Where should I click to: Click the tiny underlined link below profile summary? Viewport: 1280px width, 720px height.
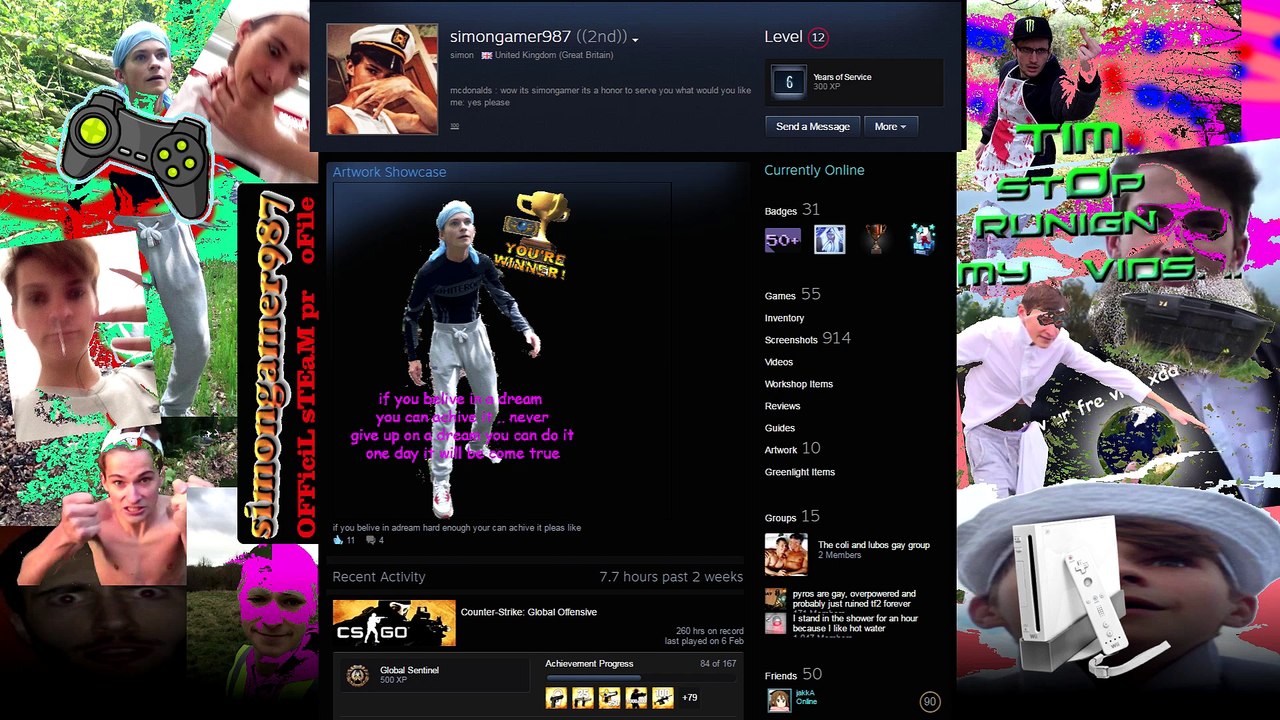click(454, 126)
